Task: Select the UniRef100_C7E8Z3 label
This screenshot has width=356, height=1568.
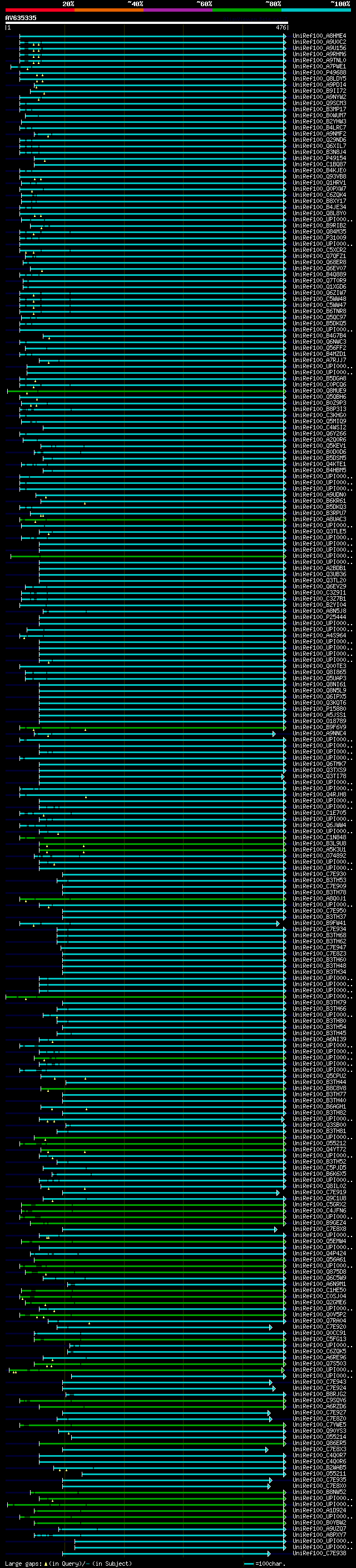Action: (319, 954)
